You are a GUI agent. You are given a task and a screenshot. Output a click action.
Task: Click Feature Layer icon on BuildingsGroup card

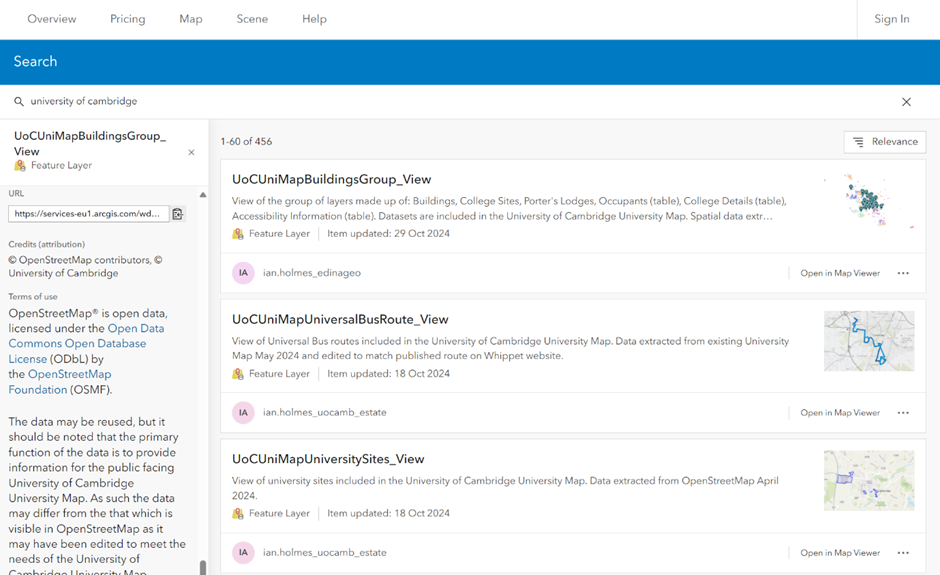click(x=238, y=234)
